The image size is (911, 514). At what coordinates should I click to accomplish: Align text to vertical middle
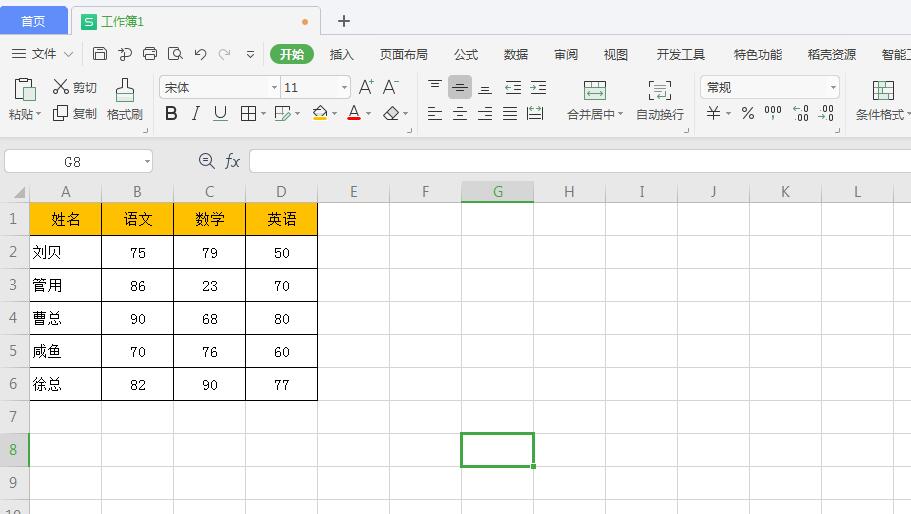click(460, 87)
